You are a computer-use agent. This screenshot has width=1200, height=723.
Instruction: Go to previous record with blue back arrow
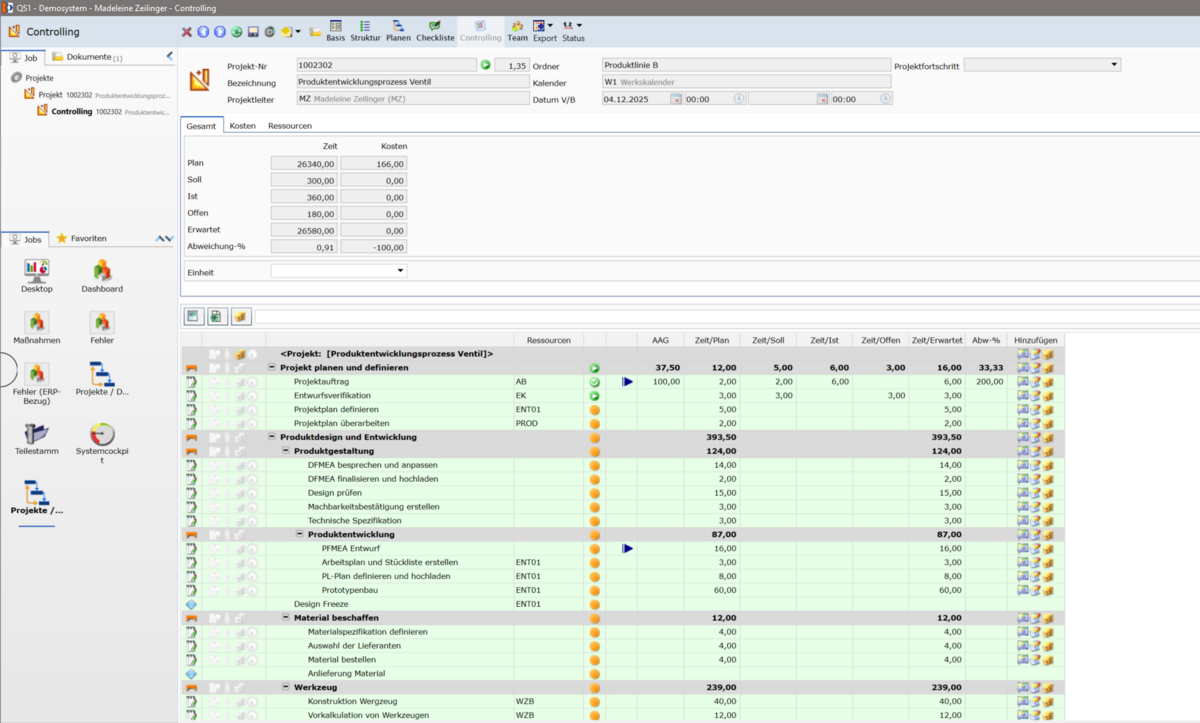[x=203, y=32]
